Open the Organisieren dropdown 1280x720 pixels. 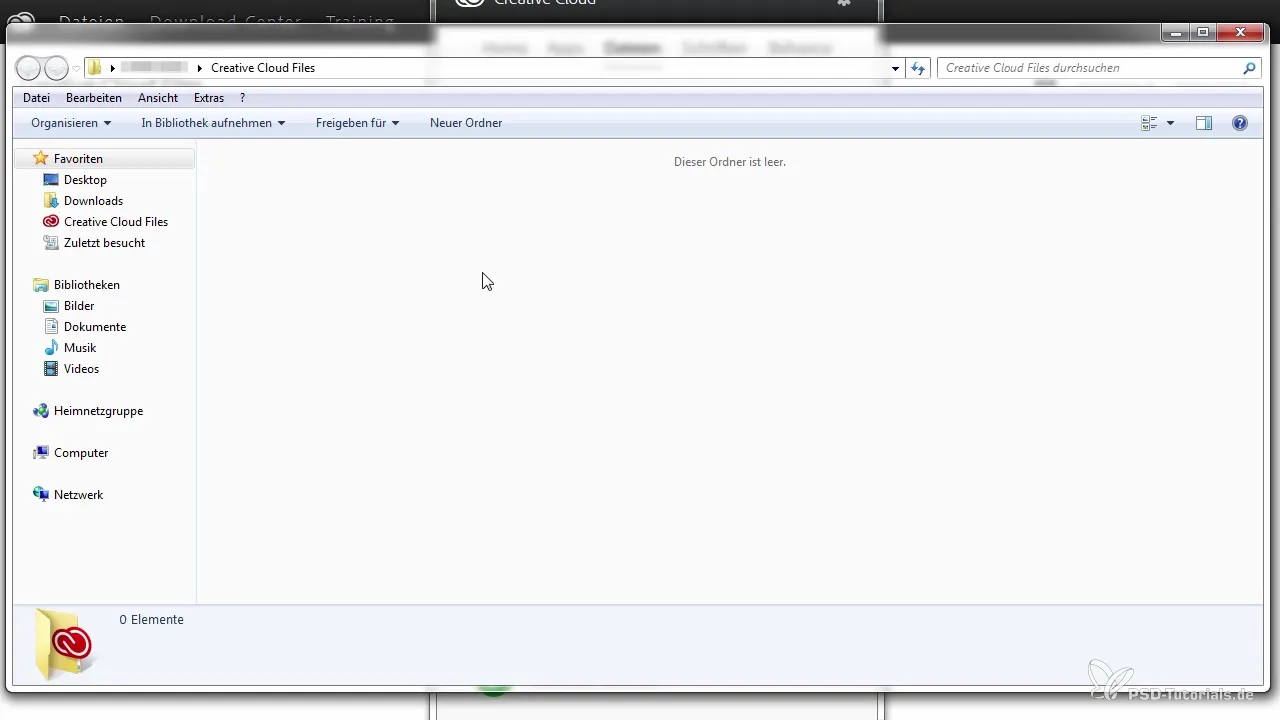pyautogui.click(x=71, y=123)
